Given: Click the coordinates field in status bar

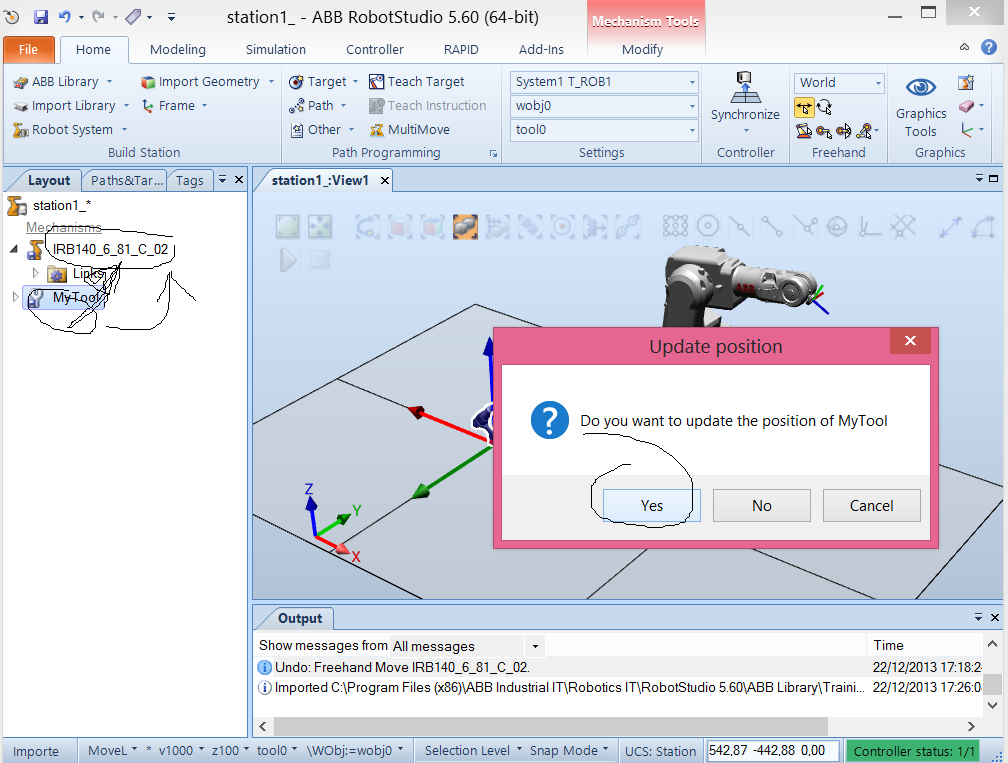Looking at the screenshot, I should (773, 750).
